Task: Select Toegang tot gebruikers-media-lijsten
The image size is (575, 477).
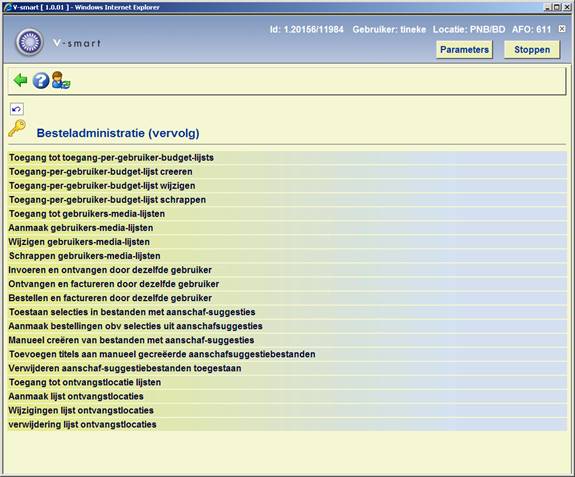Action: tap(287, 214)
